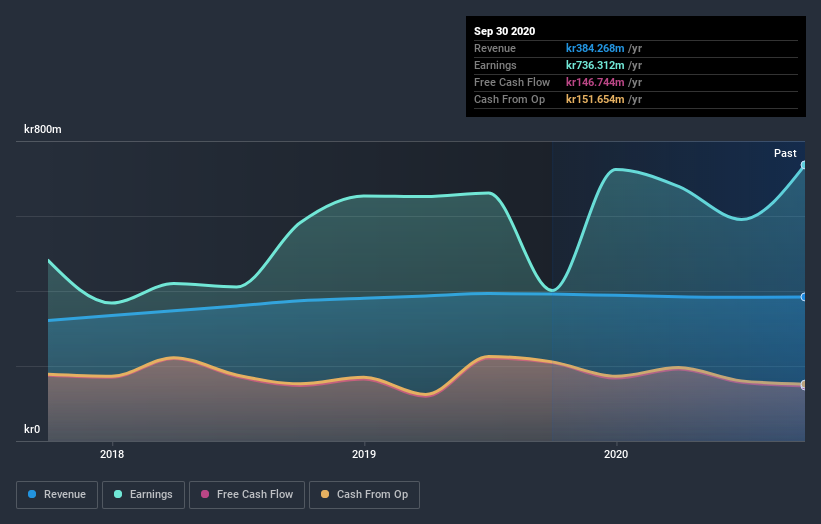Click the kr736.312m Earnings value in tooltip
This screenshot has height=524, width=821.
tap(595, 65)
